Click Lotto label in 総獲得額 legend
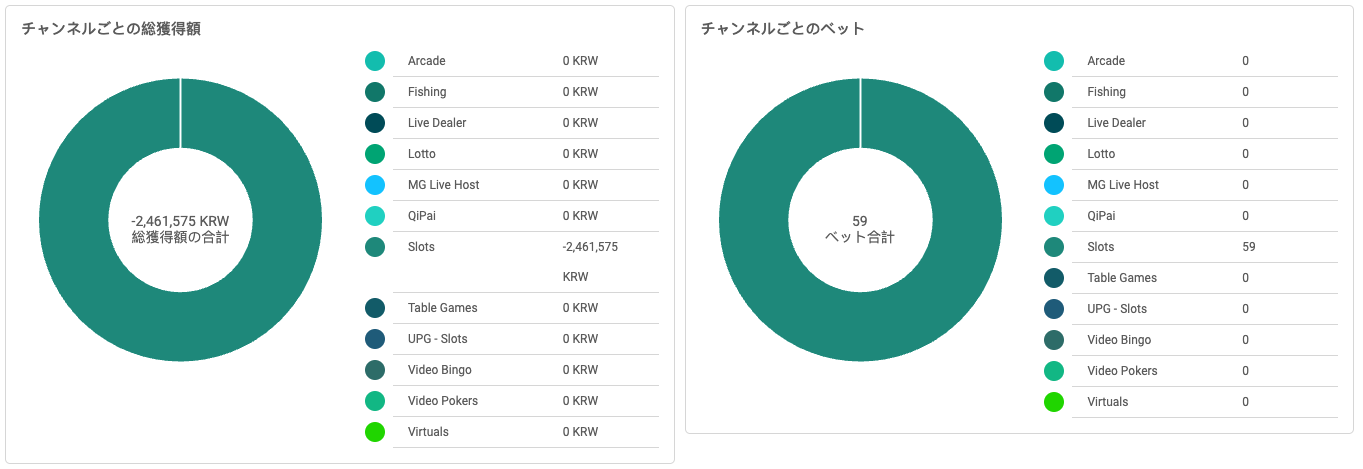Screen dimensions: 1363x469 point(421,154)
